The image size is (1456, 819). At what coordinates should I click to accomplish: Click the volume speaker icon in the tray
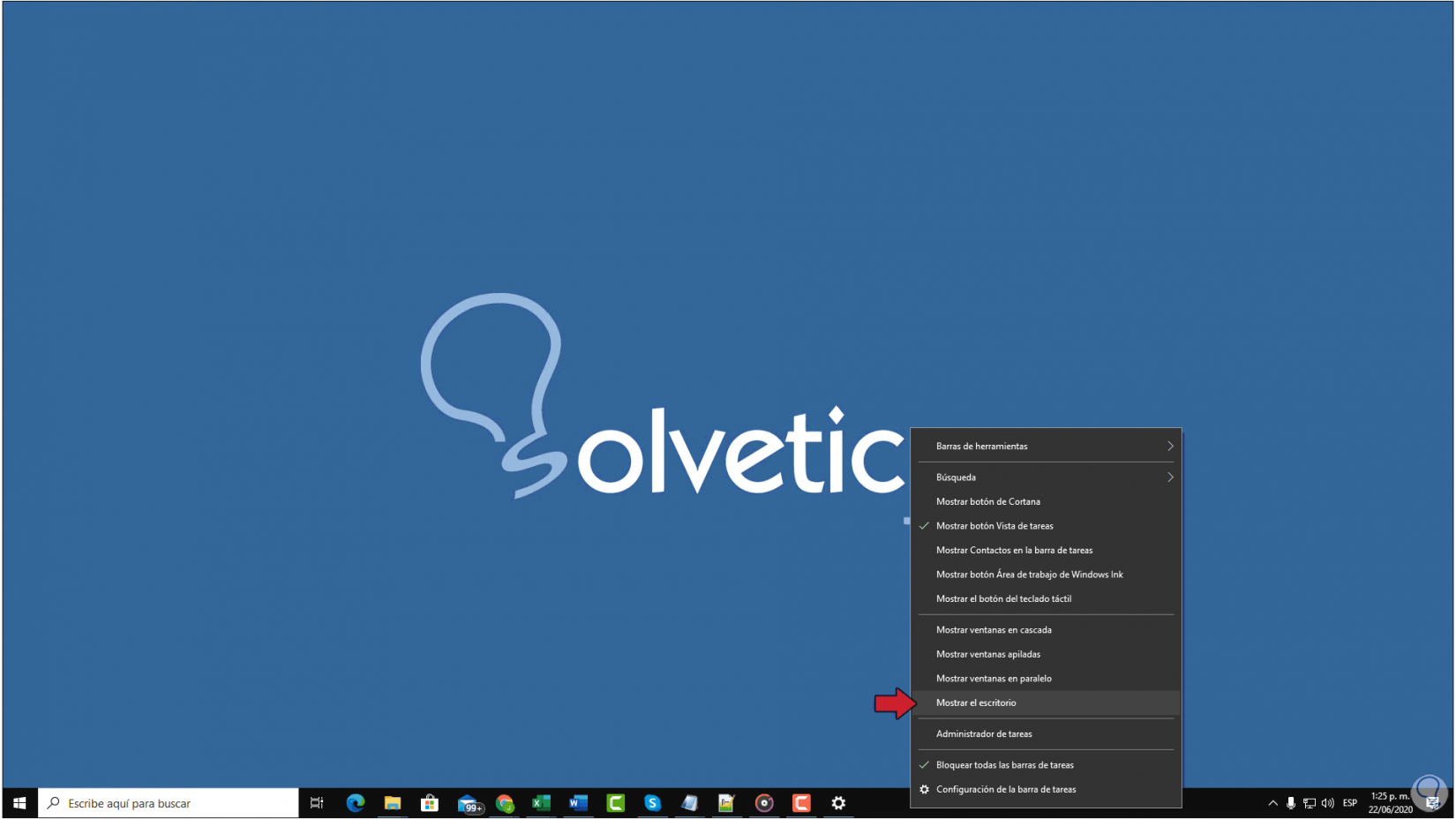coord(1328,803)
